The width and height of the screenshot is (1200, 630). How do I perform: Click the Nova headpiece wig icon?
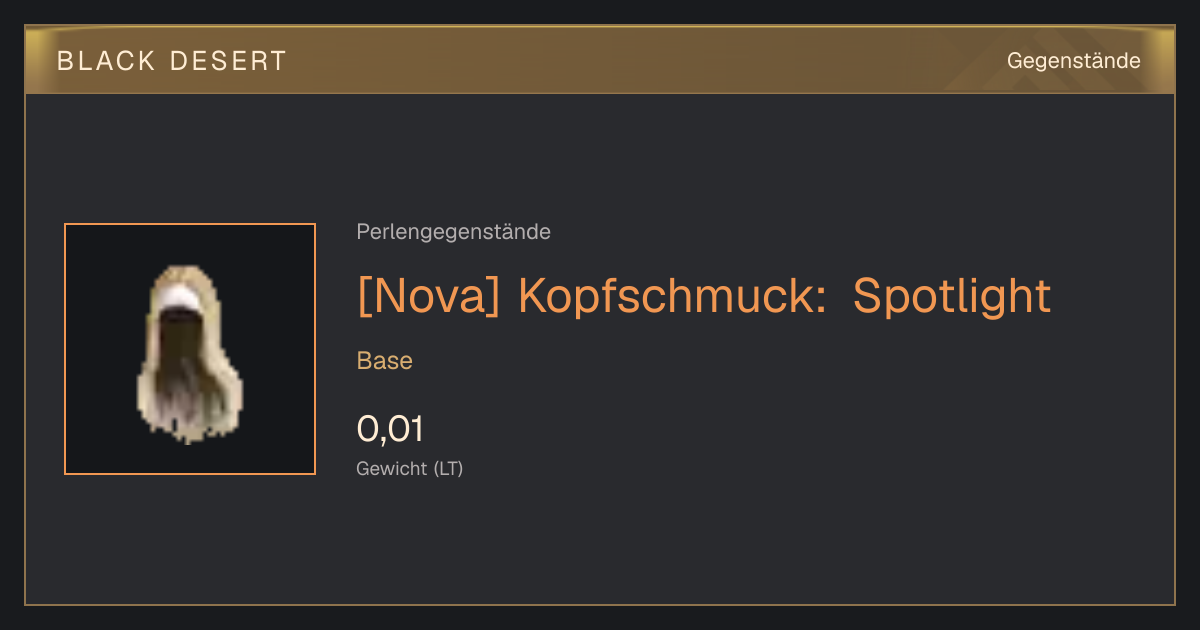[190, 353]
